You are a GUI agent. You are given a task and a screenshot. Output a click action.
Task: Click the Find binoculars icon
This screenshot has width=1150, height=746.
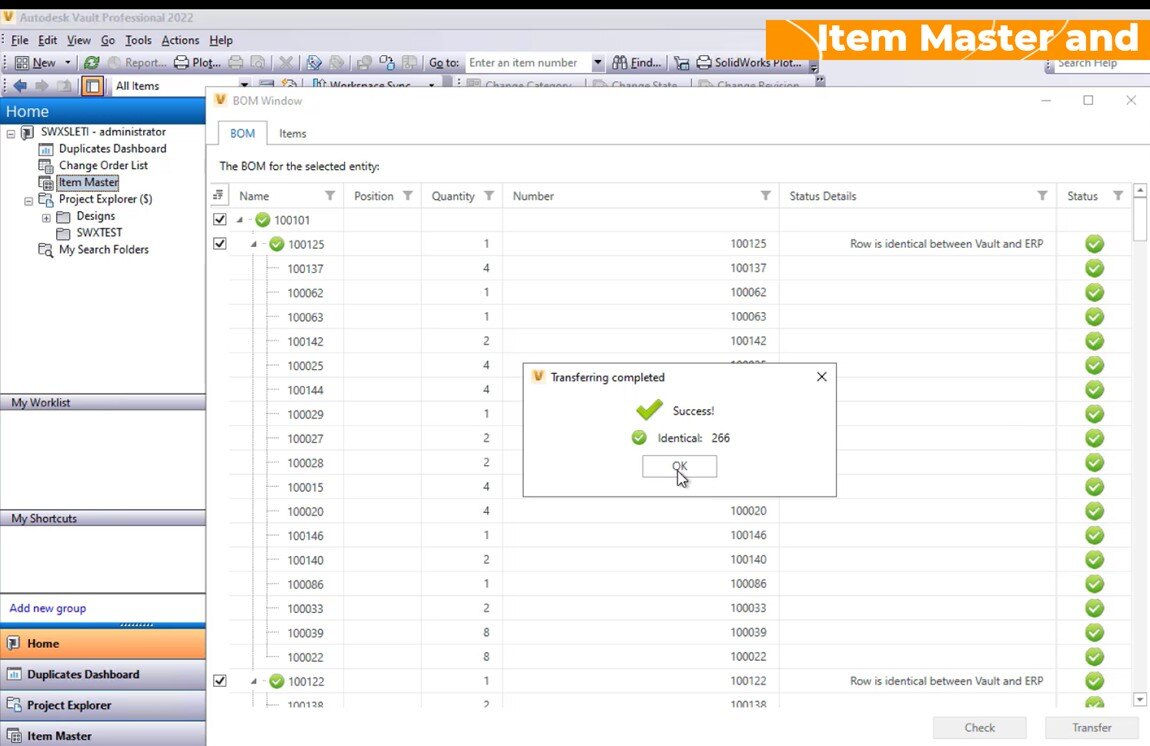(x=620, y=62)
